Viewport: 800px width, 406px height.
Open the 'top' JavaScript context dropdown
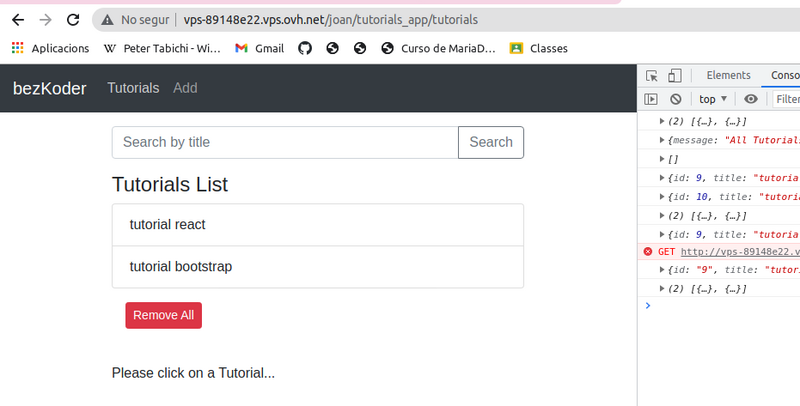tap(713, 99)
